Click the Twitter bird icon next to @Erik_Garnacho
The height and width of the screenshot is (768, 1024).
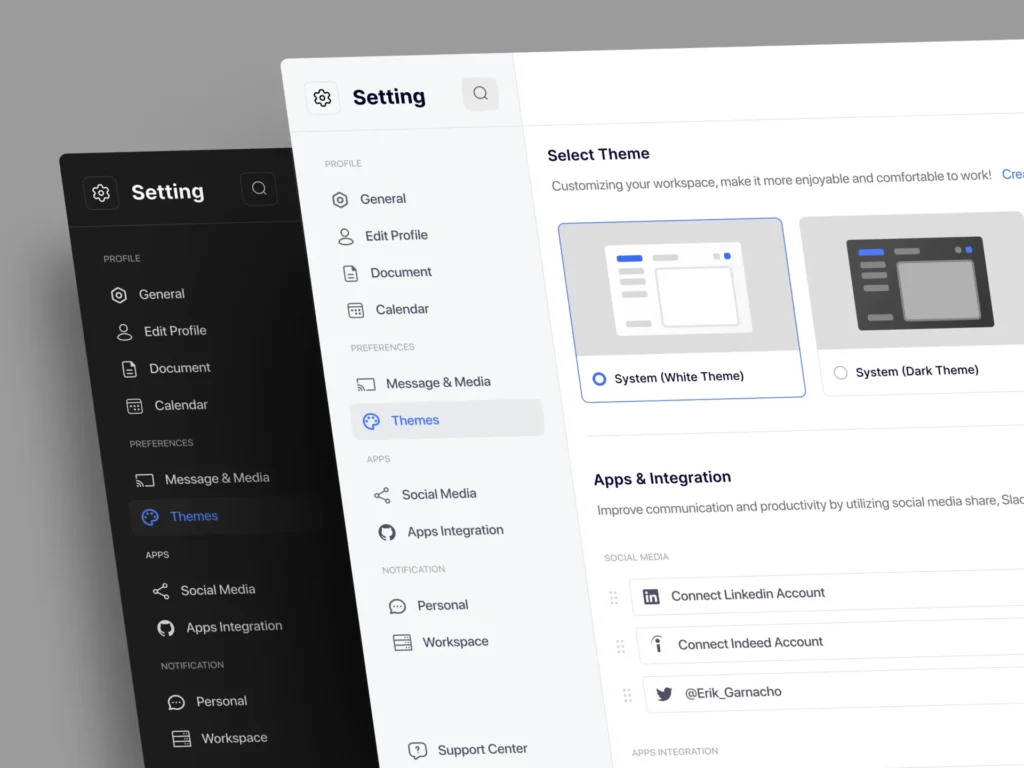point(664,693)
